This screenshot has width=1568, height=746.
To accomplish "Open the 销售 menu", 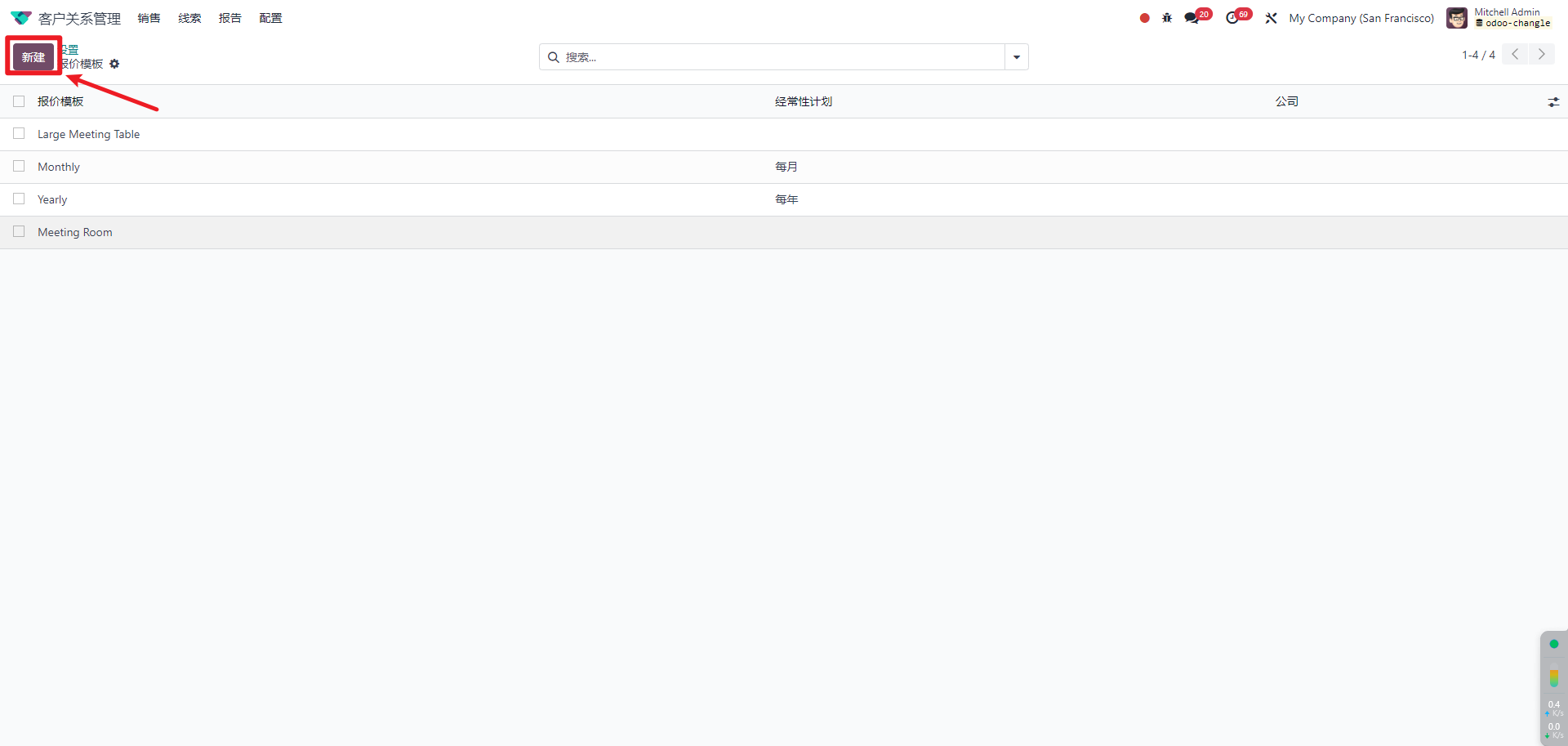I will 149,18.
